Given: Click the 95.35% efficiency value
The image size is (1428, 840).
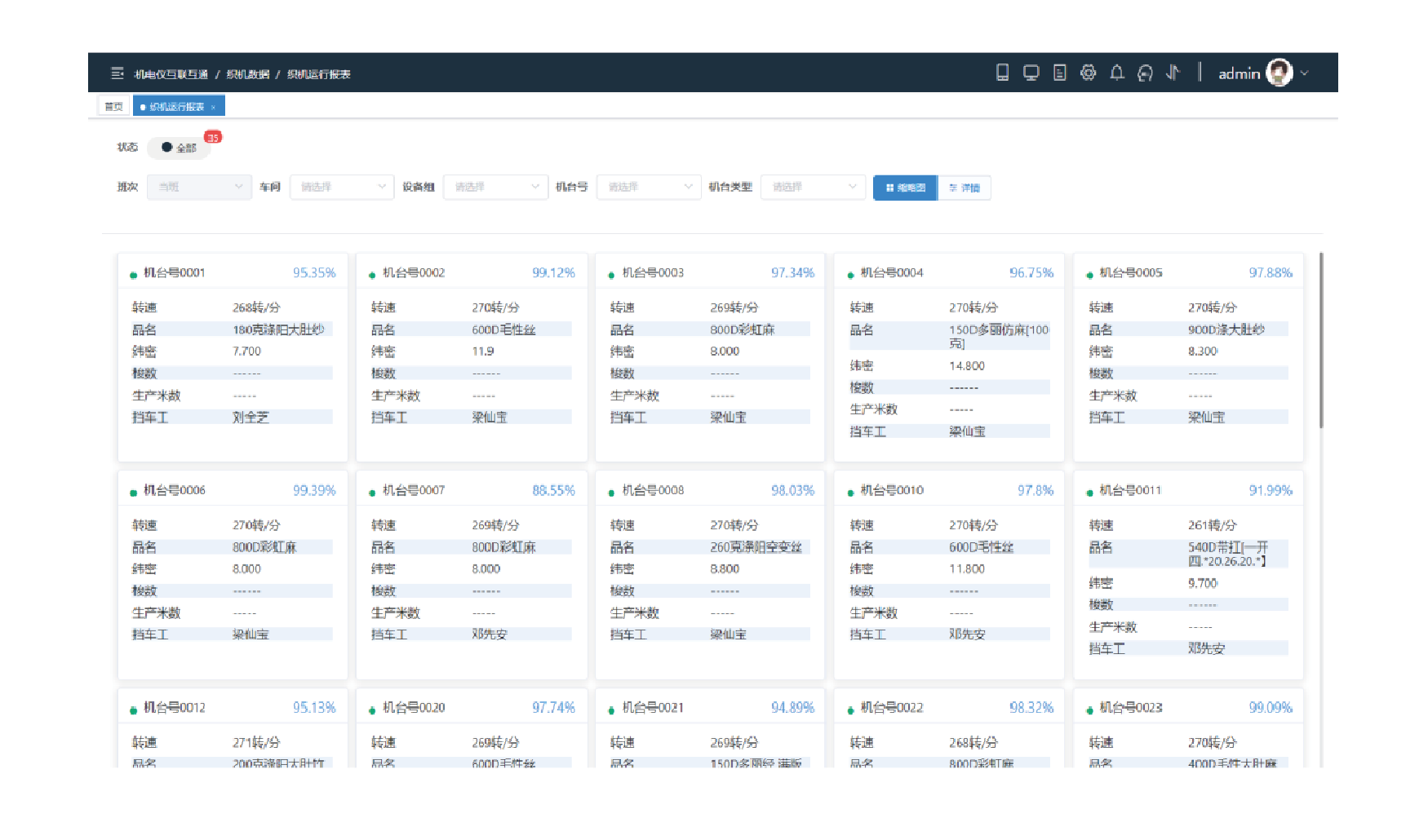Looking at the screenshot, I should pos(314,272).
